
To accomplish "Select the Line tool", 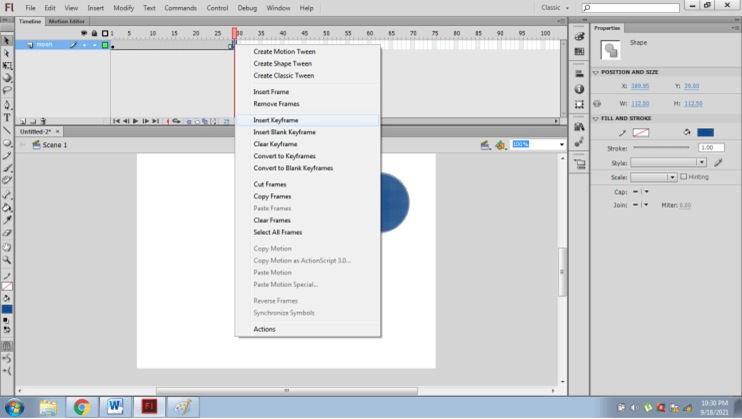I will coord(7,130).
